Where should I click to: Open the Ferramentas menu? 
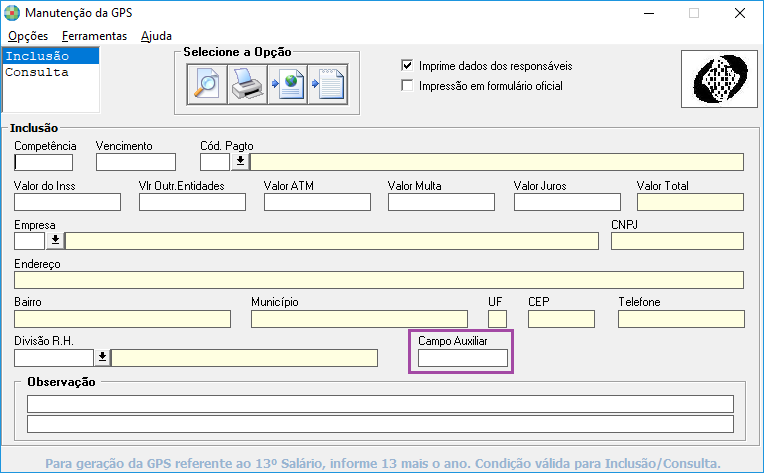coord(94,36)
